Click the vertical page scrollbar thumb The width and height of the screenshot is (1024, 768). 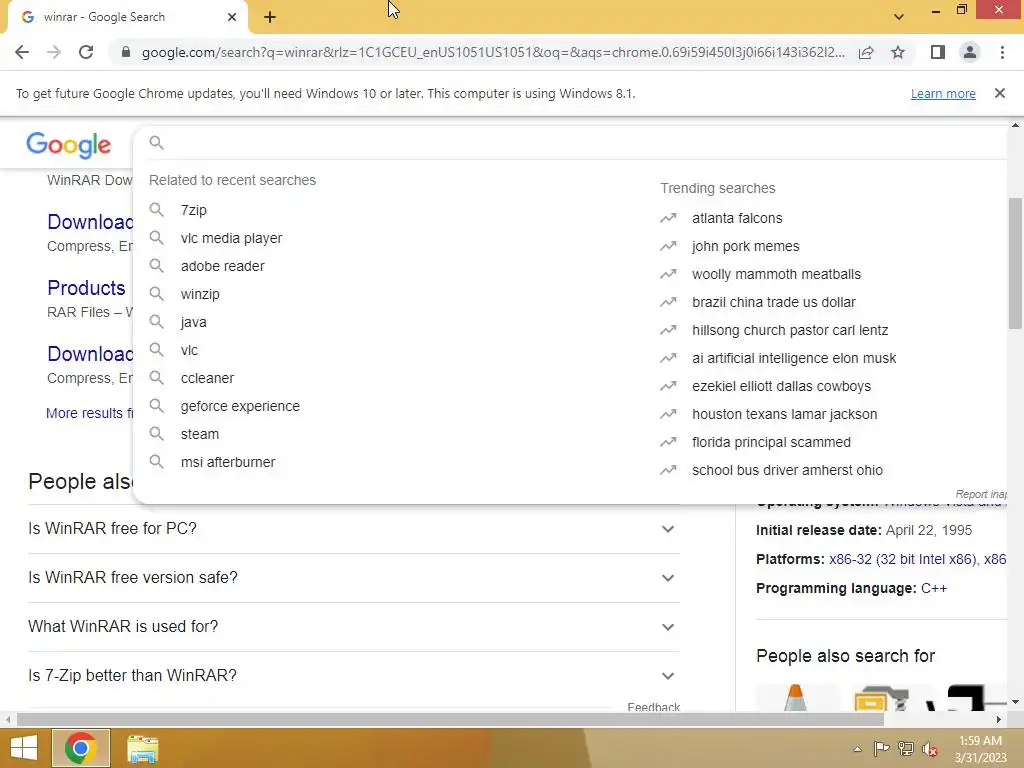[x=1015, y=263]
